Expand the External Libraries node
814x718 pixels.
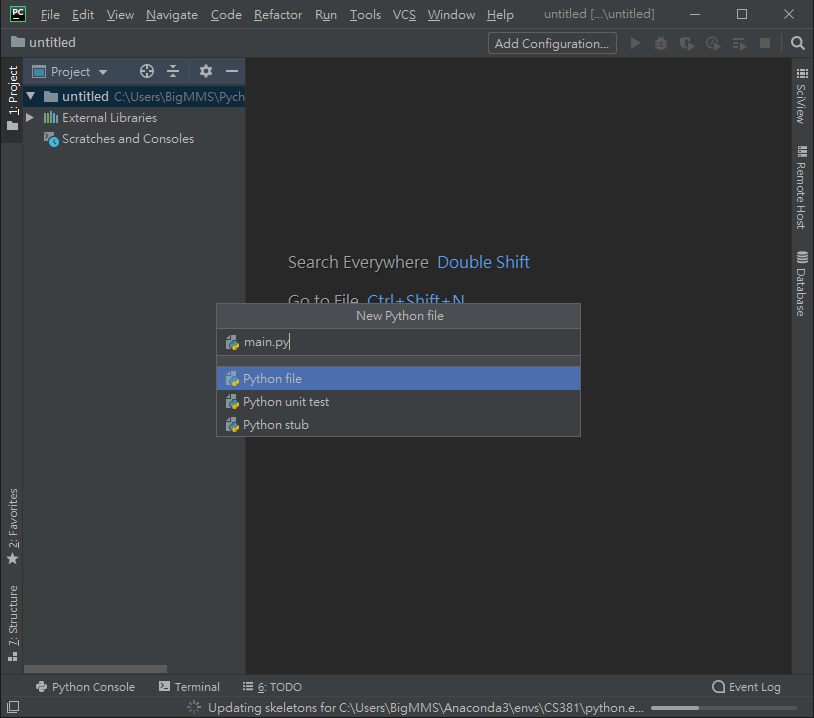coord(30,118)
